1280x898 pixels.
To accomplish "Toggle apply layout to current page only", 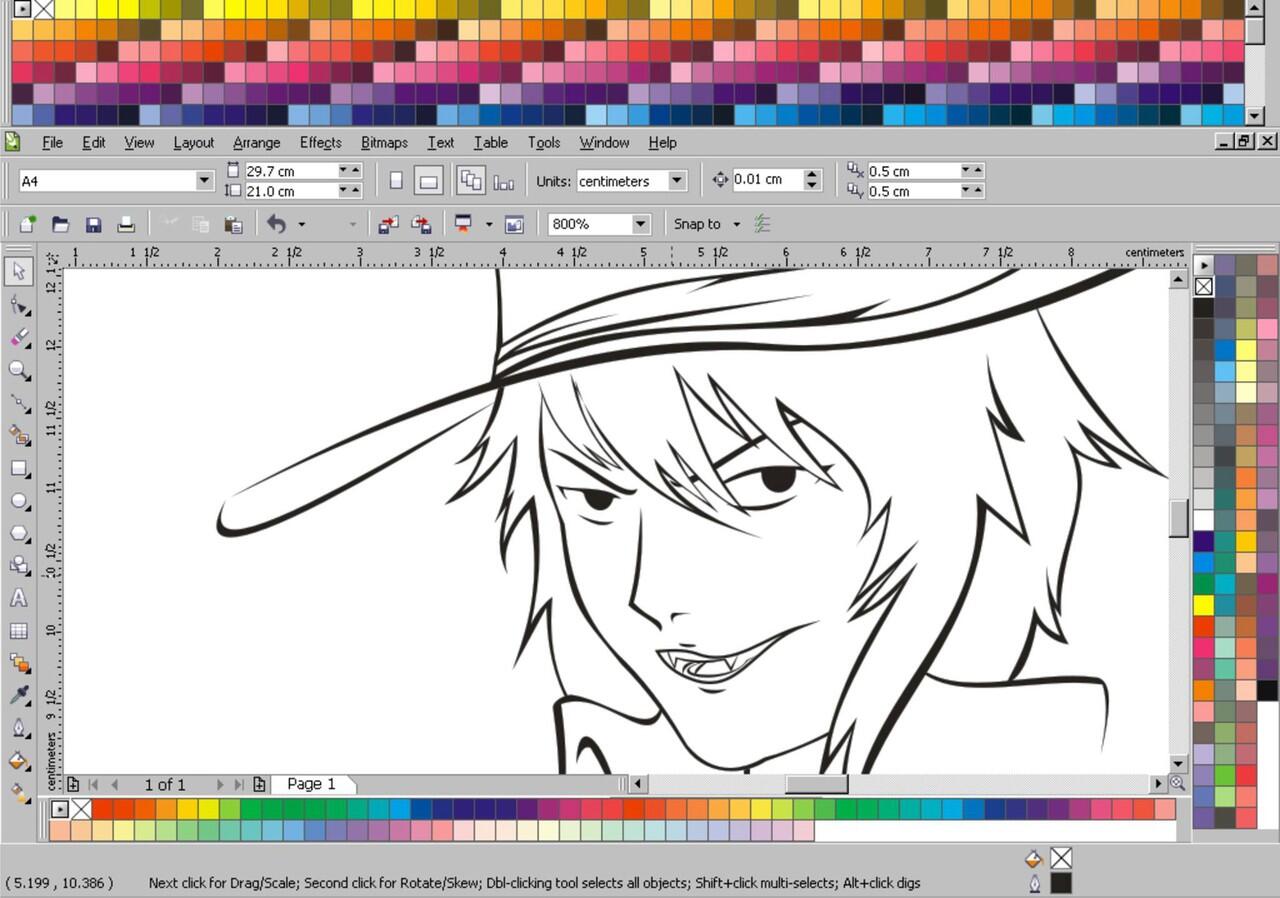I will (x=504, y=181).
